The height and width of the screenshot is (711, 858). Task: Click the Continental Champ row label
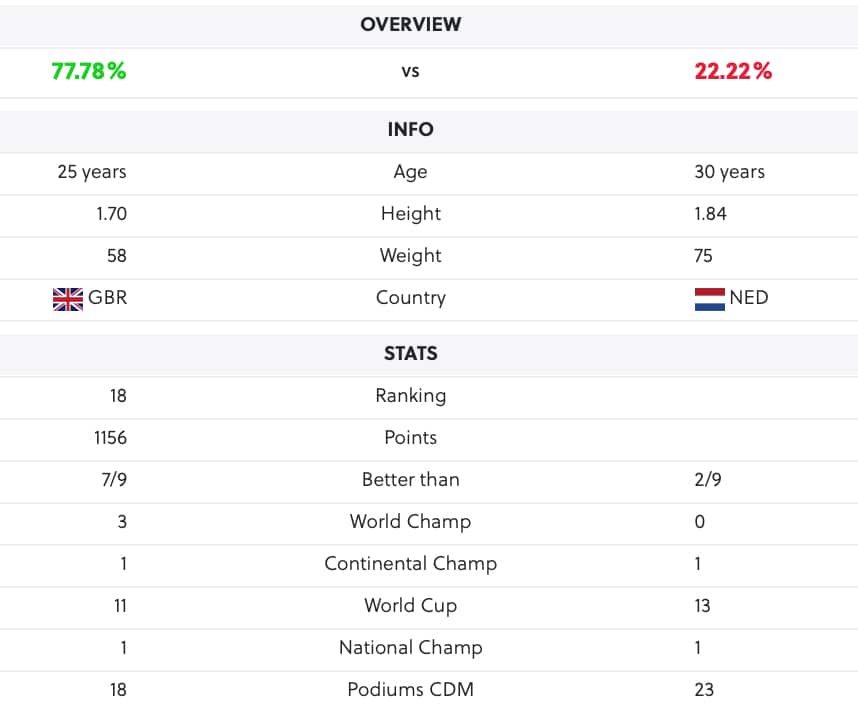tap(410, 564)
